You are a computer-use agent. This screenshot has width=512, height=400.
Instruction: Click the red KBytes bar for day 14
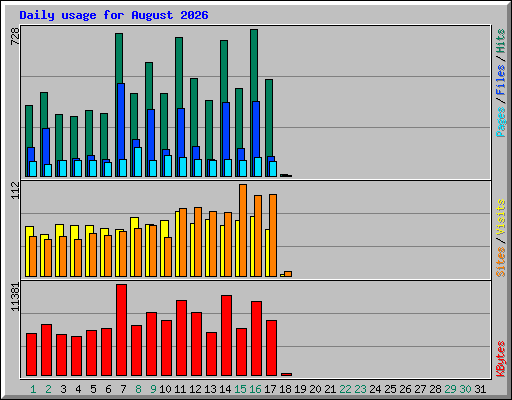(226, 335)
